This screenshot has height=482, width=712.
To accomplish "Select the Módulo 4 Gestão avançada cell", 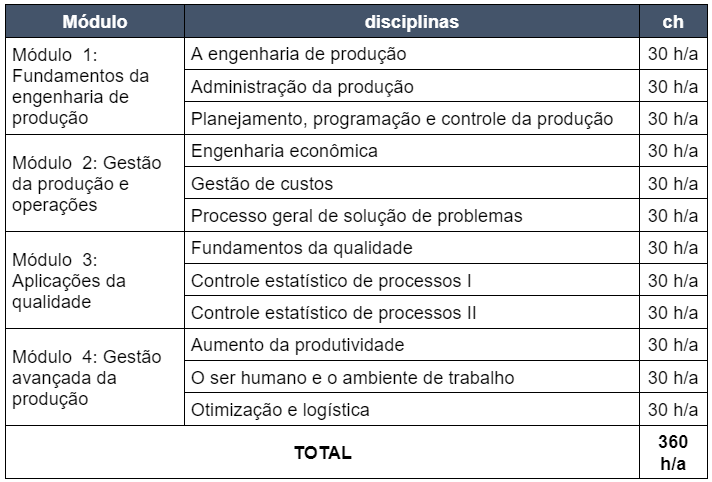I will 95,378.
